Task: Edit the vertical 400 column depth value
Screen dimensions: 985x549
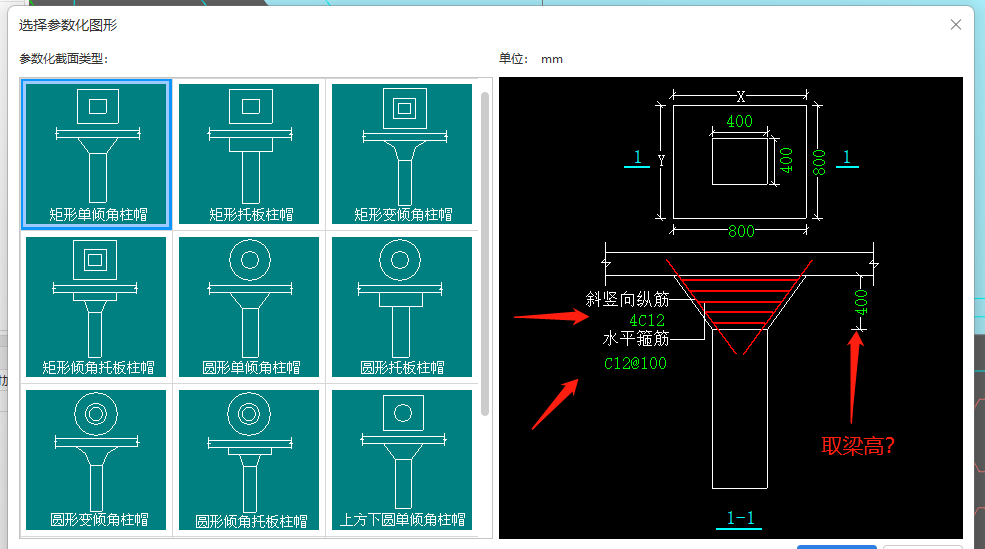Action: click(x=786, y=160)
